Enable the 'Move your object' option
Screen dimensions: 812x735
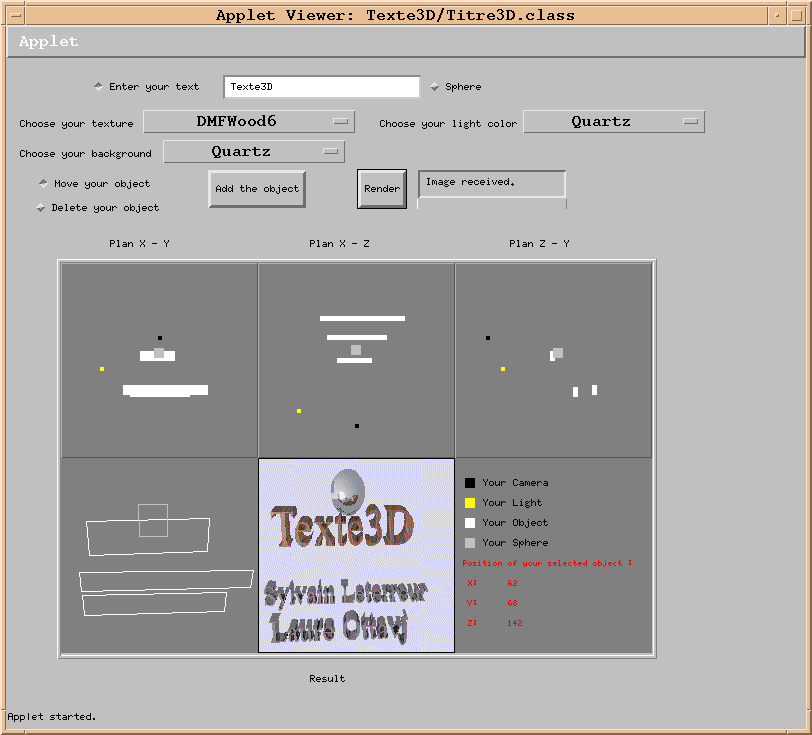43,183
